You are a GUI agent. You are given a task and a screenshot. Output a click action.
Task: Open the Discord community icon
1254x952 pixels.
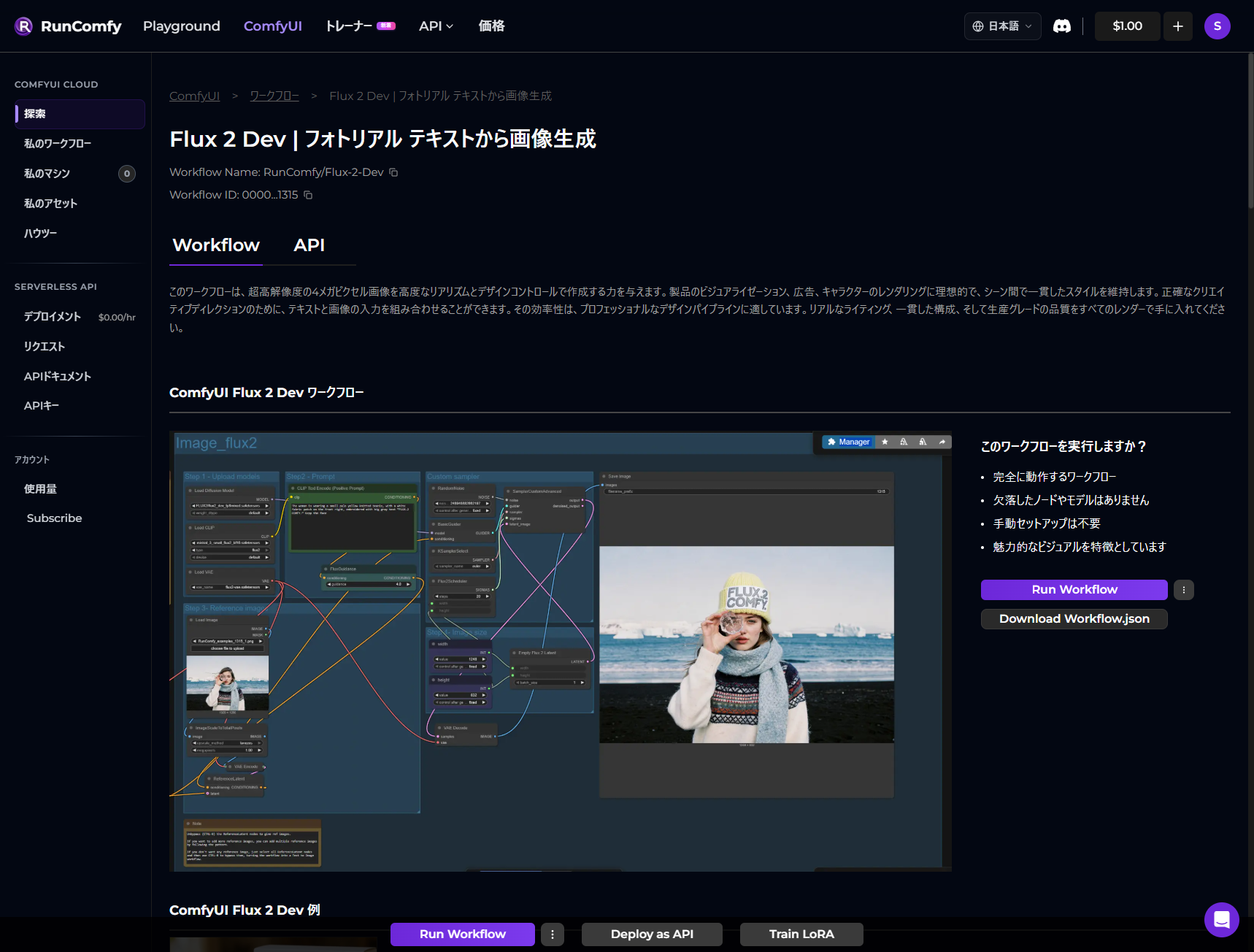pyautogui.click(x=1061, y=26)
